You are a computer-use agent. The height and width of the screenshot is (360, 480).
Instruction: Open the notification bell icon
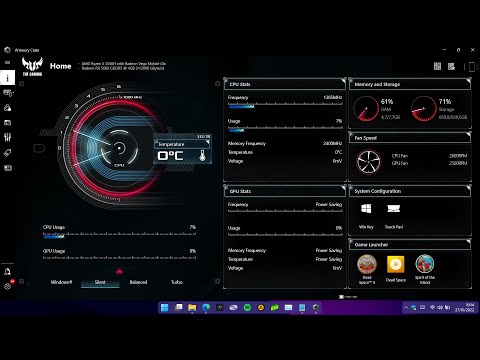[x=7, y=271]
